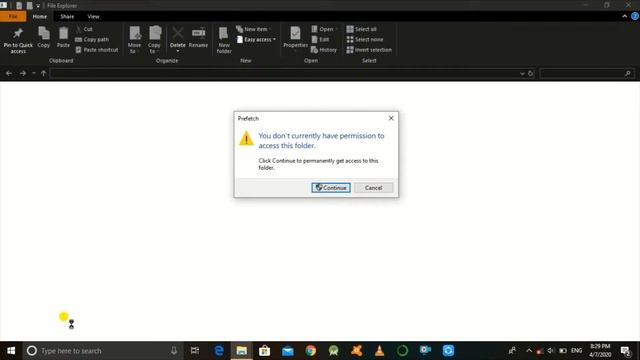Screen dimensions: 640x360
Task: Click File Explorer icon on taskbar
Action: [242, 351]
